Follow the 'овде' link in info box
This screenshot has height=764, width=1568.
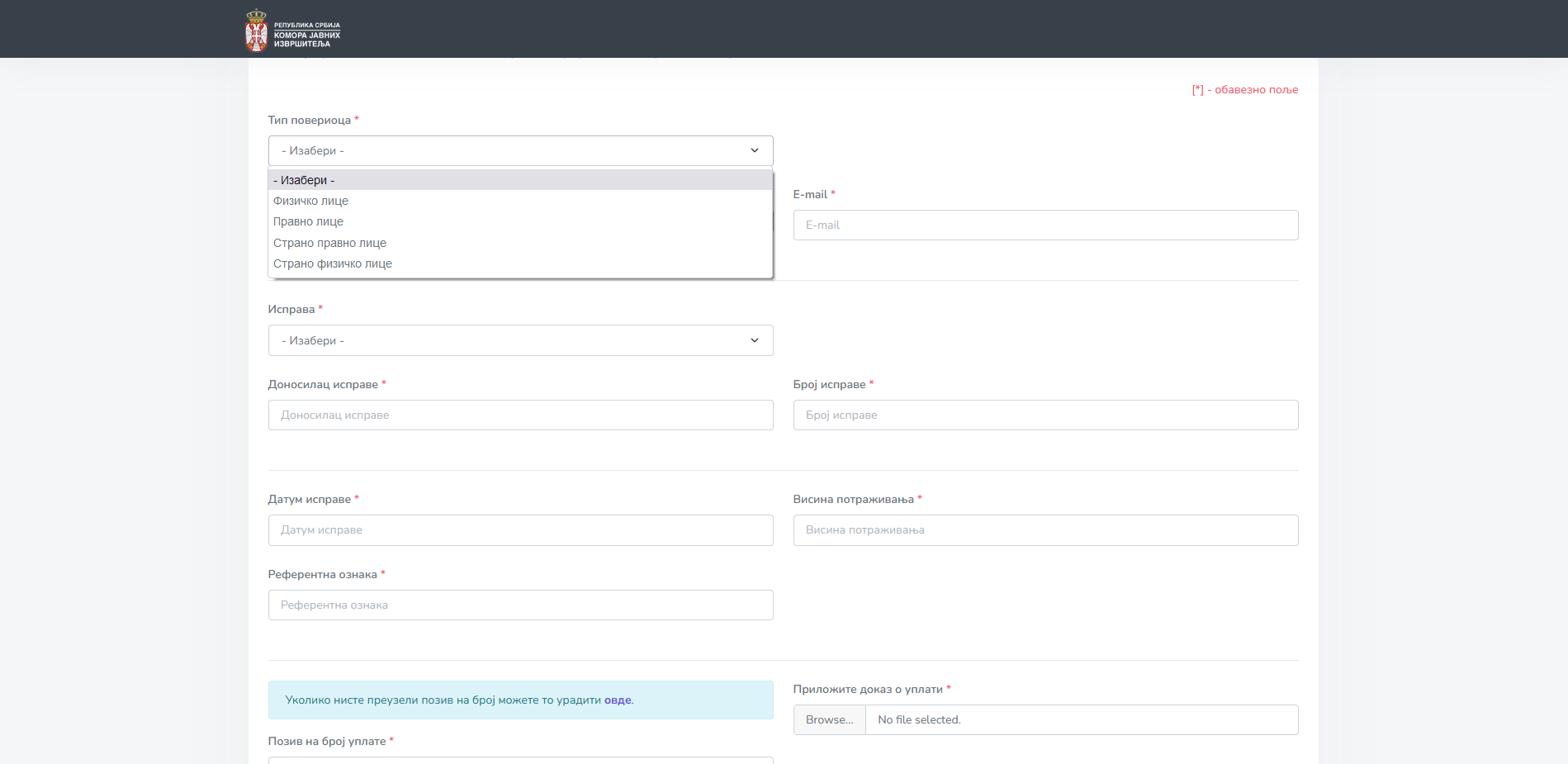tap(618, 700)
